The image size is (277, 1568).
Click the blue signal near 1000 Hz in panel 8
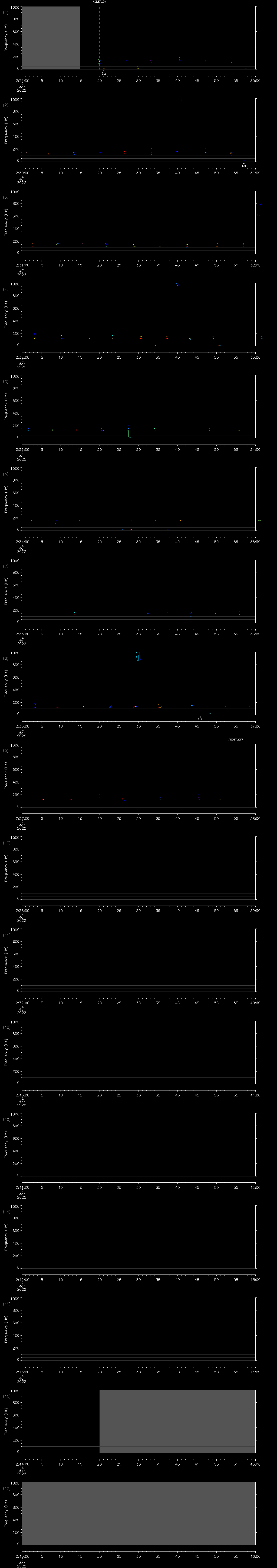pos(138,656)
